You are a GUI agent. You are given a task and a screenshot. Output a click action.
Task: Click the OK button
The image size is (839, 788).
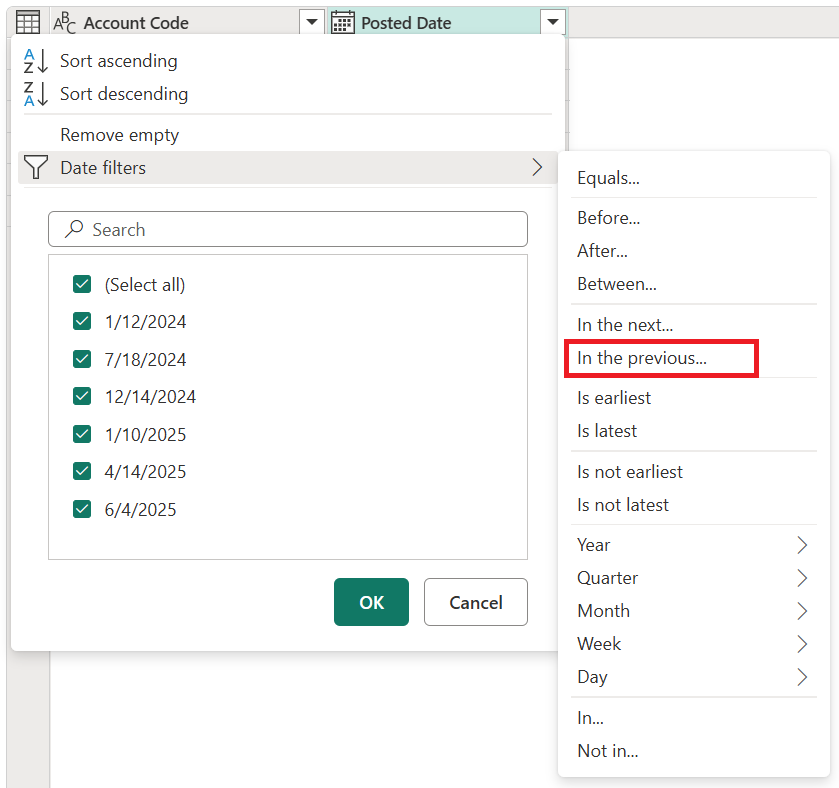371,602
